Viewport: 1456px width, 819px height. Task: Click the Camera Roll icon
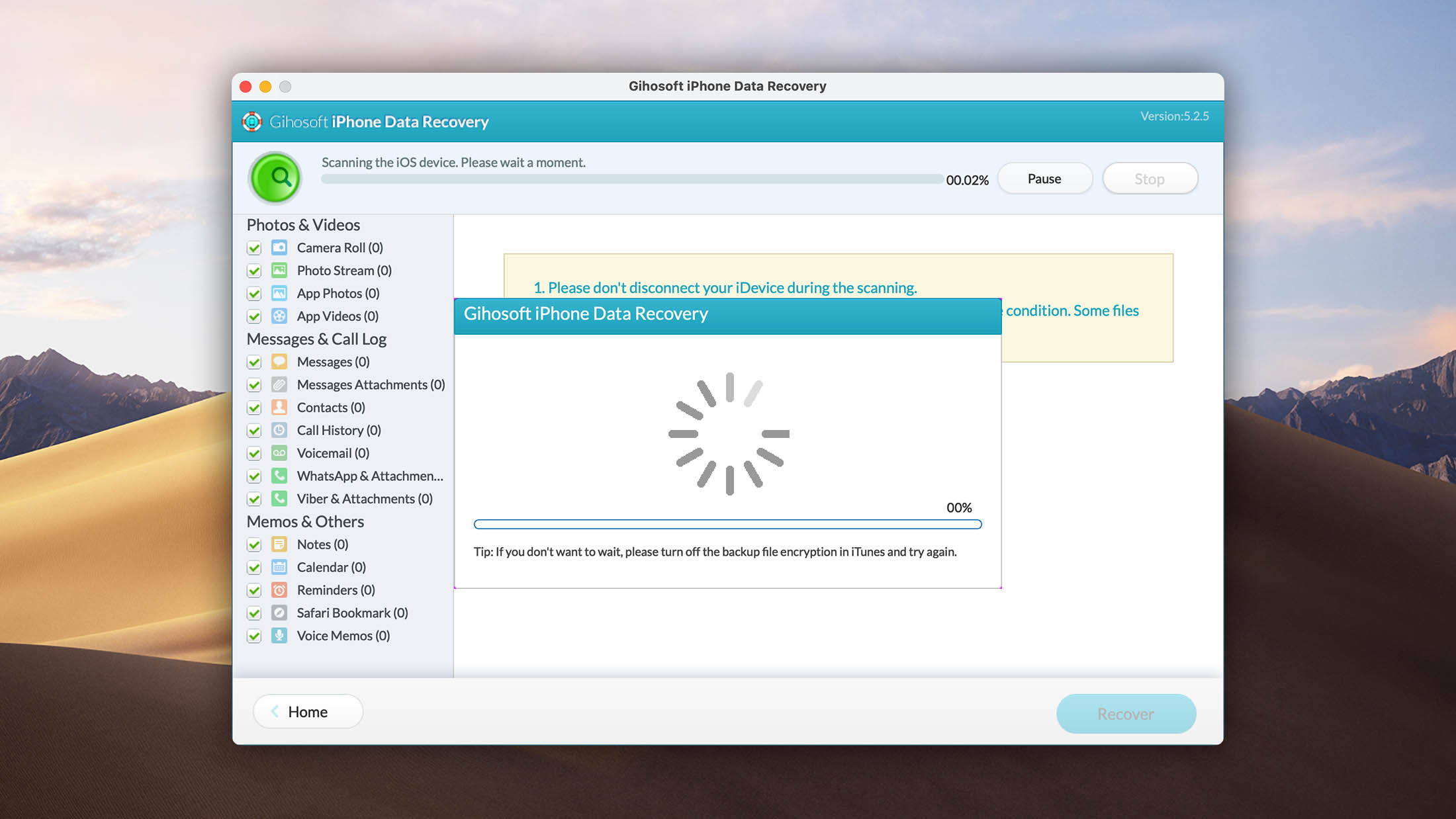[x=279, y=247]
